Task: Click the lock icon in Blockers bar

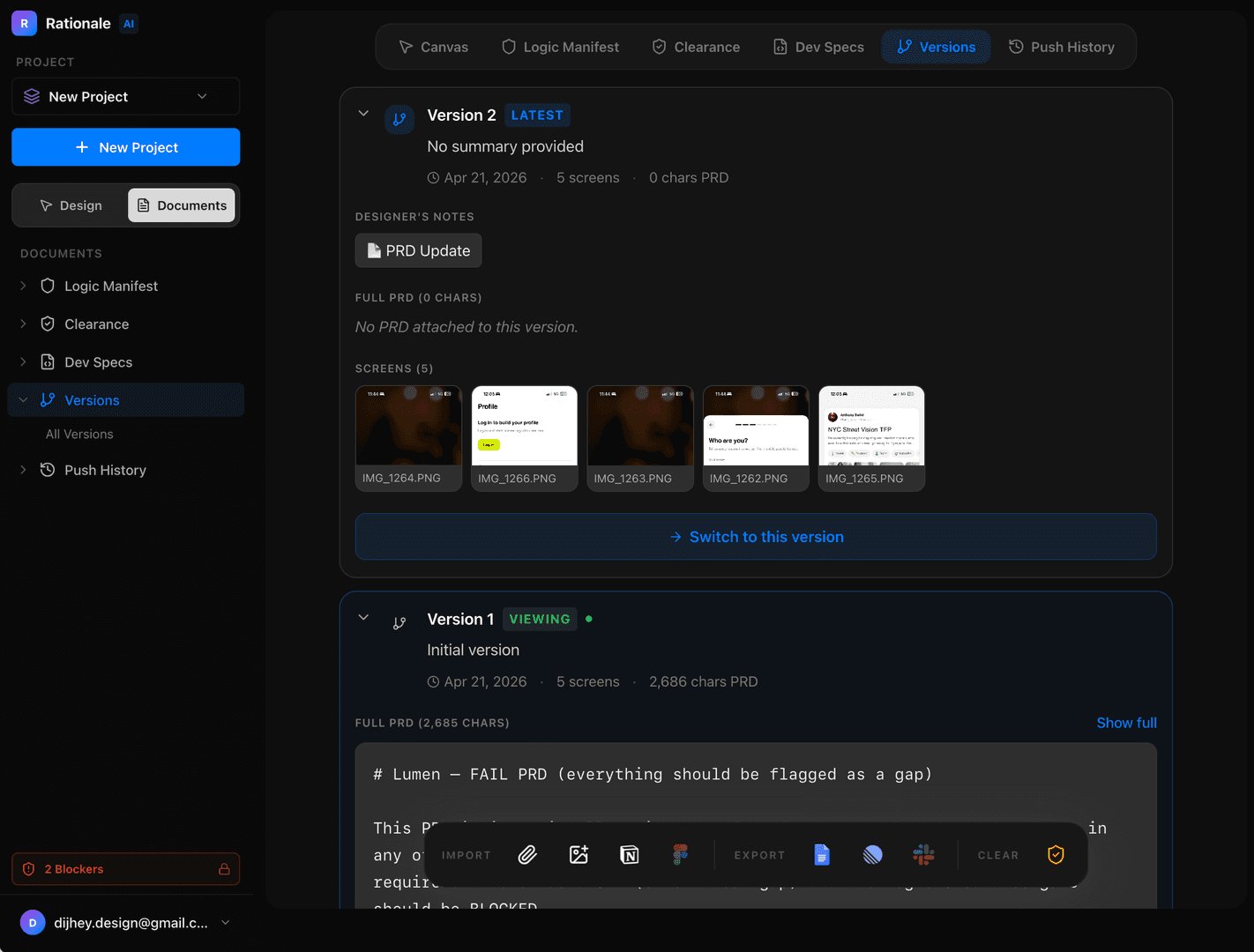Action: [x=224, y=869]
